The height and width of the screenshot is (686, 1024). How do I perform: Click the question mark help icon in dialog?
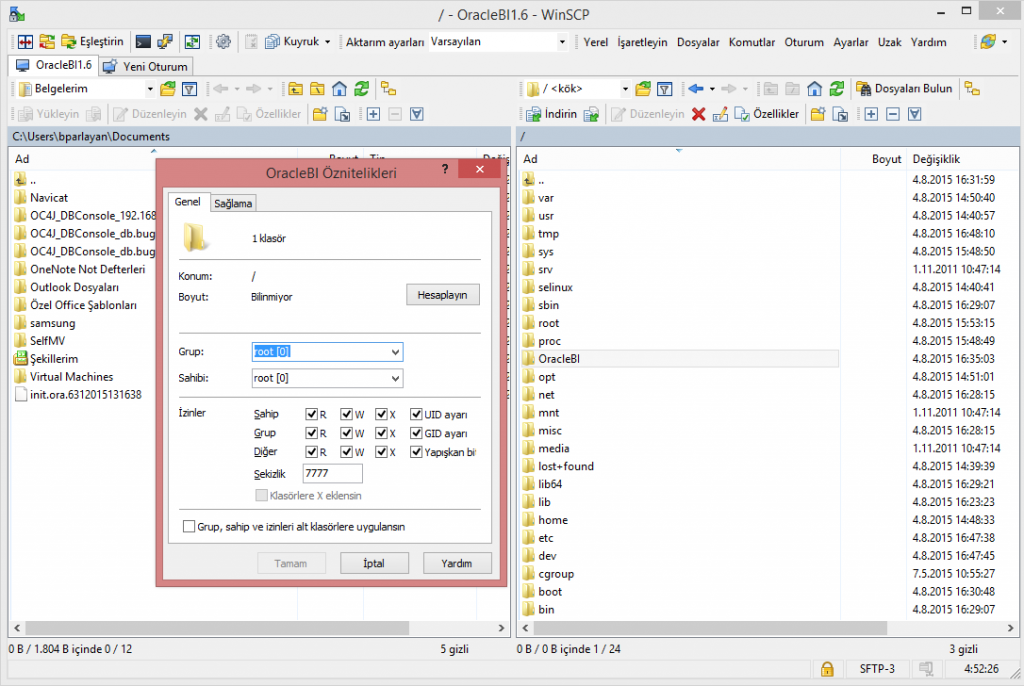tap(445, 169)
